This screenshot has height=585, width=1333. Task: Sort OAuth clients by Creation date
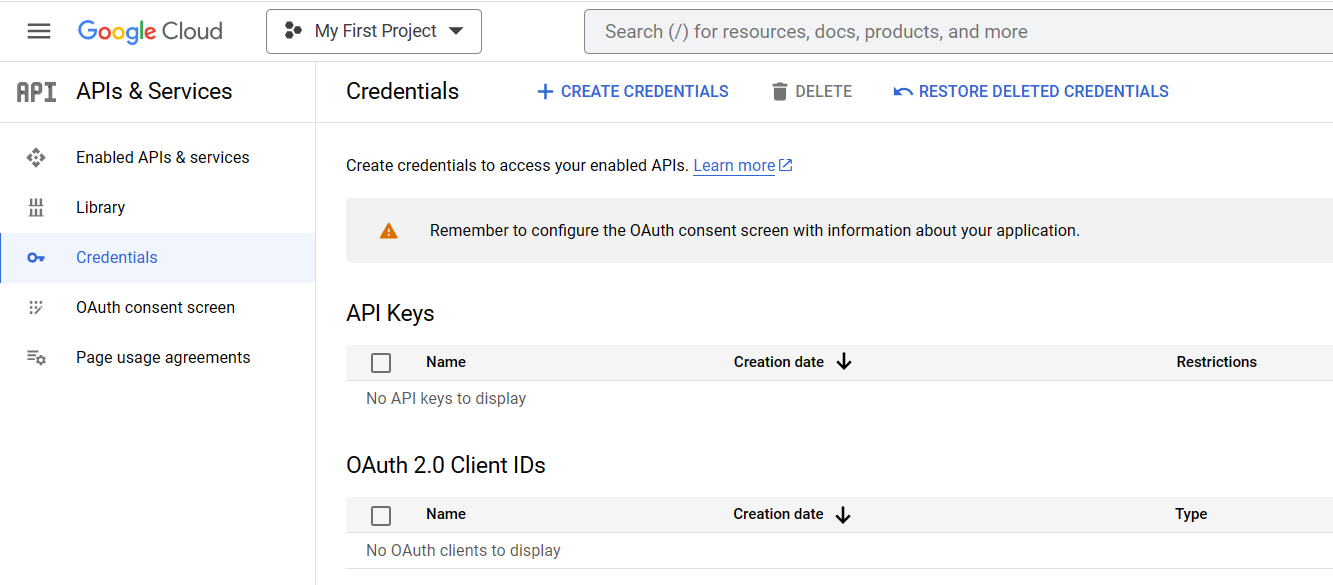(778, 514)
